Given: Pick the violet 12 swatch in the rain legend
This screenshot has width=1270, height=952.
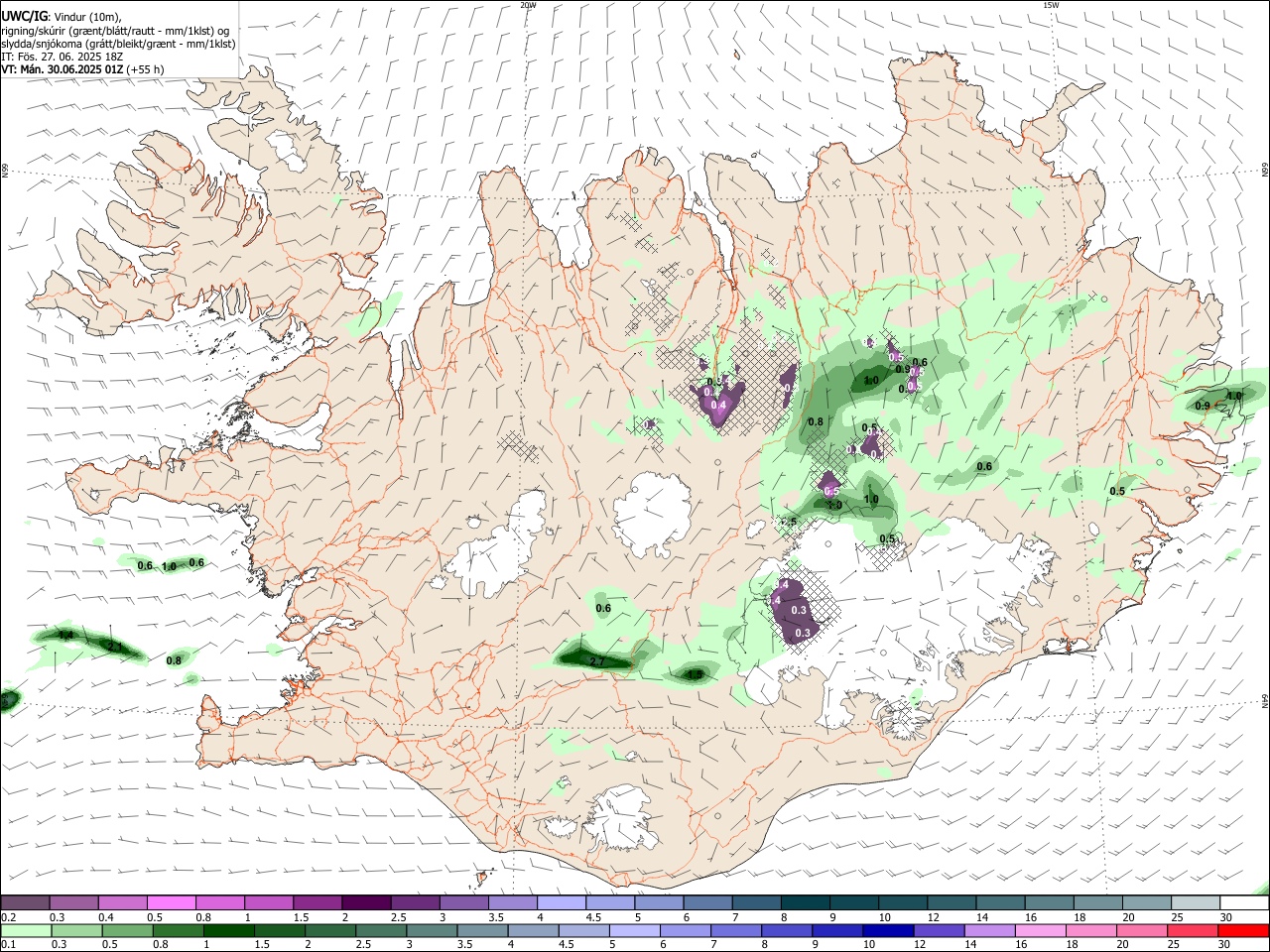Looking at the screenshot, I should pyautogui.click(x=939, y=930).
